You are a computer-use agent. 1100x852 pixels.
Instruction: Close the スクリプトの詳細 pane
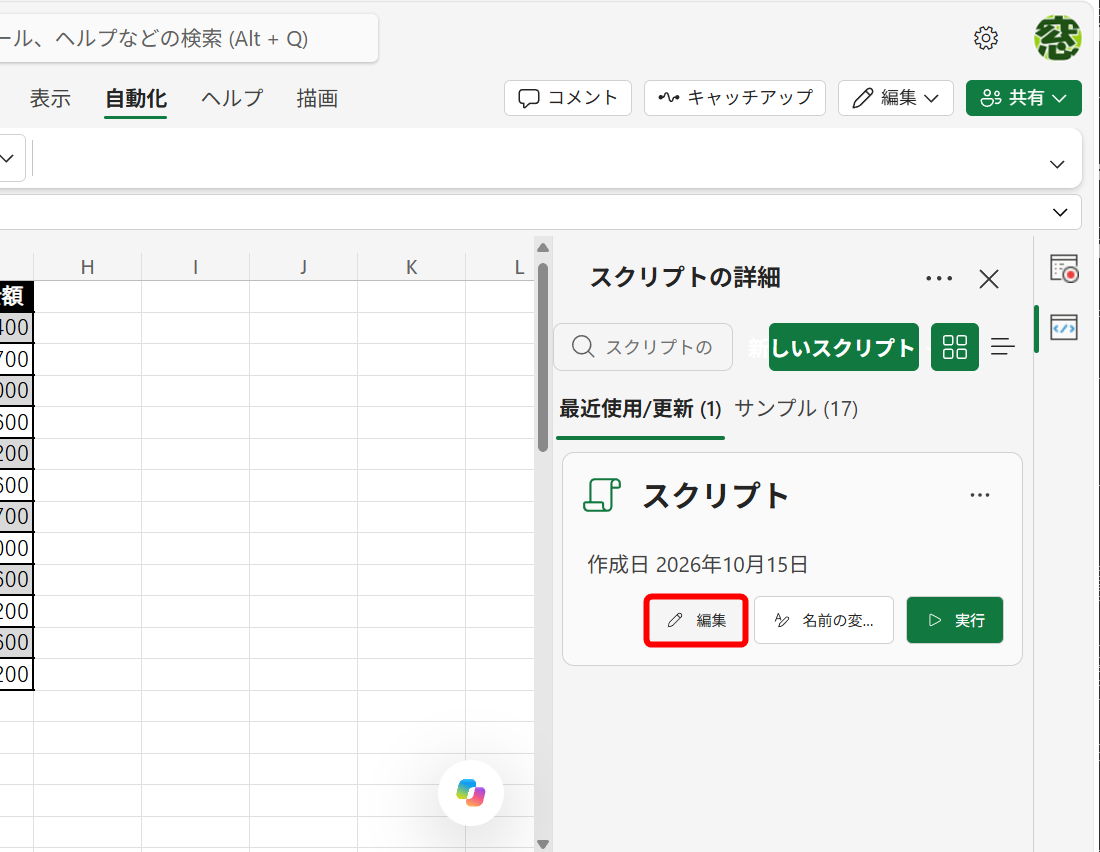988,279
